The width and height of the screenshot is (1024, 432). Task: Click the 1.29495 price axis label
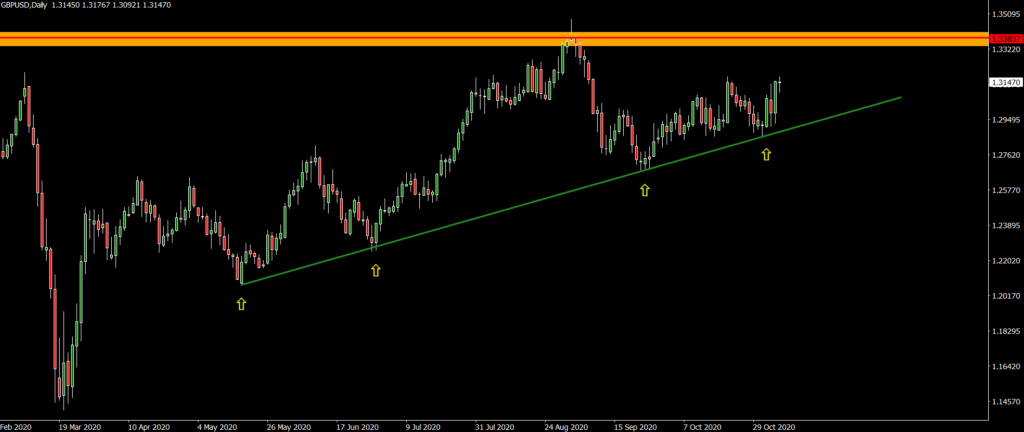(x=1005, y=120)
